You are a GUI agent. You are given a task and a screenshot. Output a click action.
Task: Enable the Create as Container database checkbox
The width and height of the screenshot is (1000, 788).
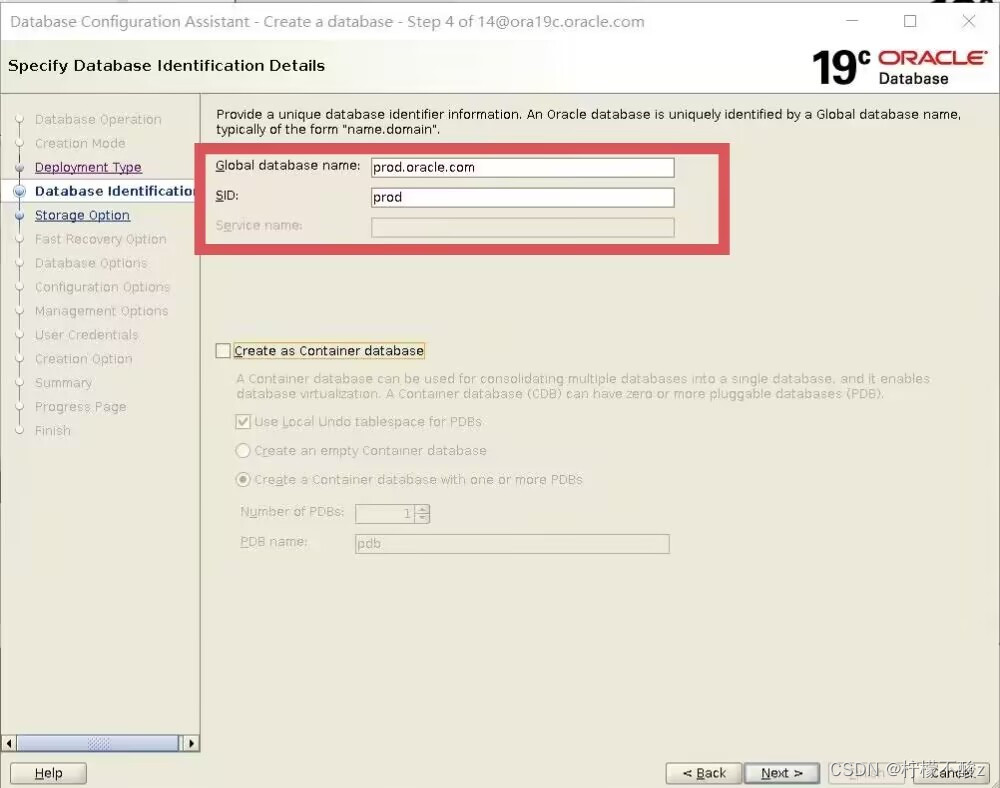click(x=223, y=351)
